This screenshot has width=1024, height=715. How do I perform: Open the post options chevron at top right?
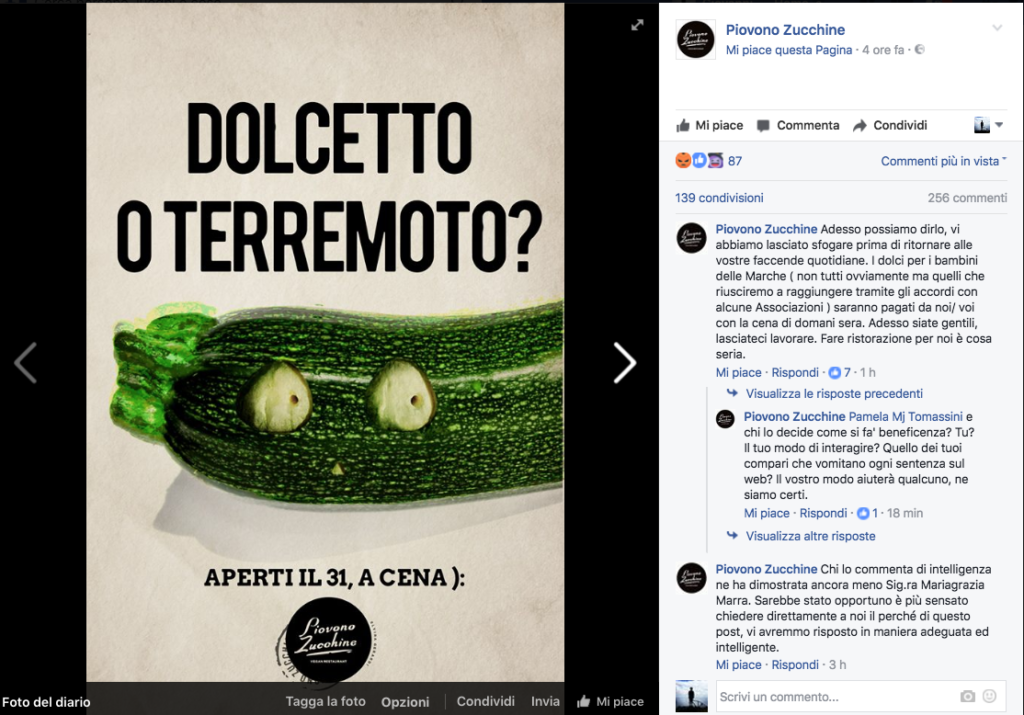997,28
